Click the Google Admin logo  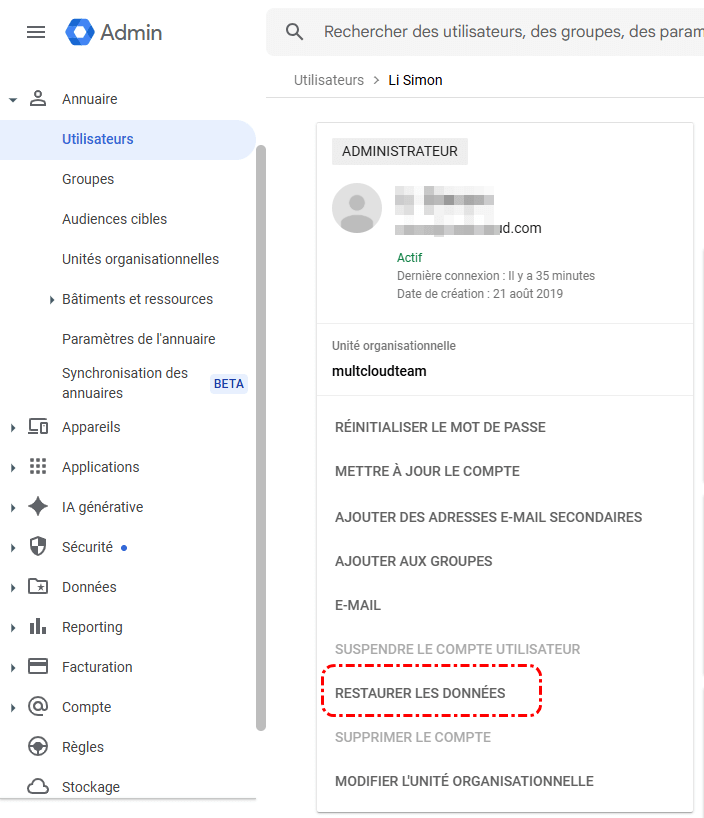click(80, 32)
